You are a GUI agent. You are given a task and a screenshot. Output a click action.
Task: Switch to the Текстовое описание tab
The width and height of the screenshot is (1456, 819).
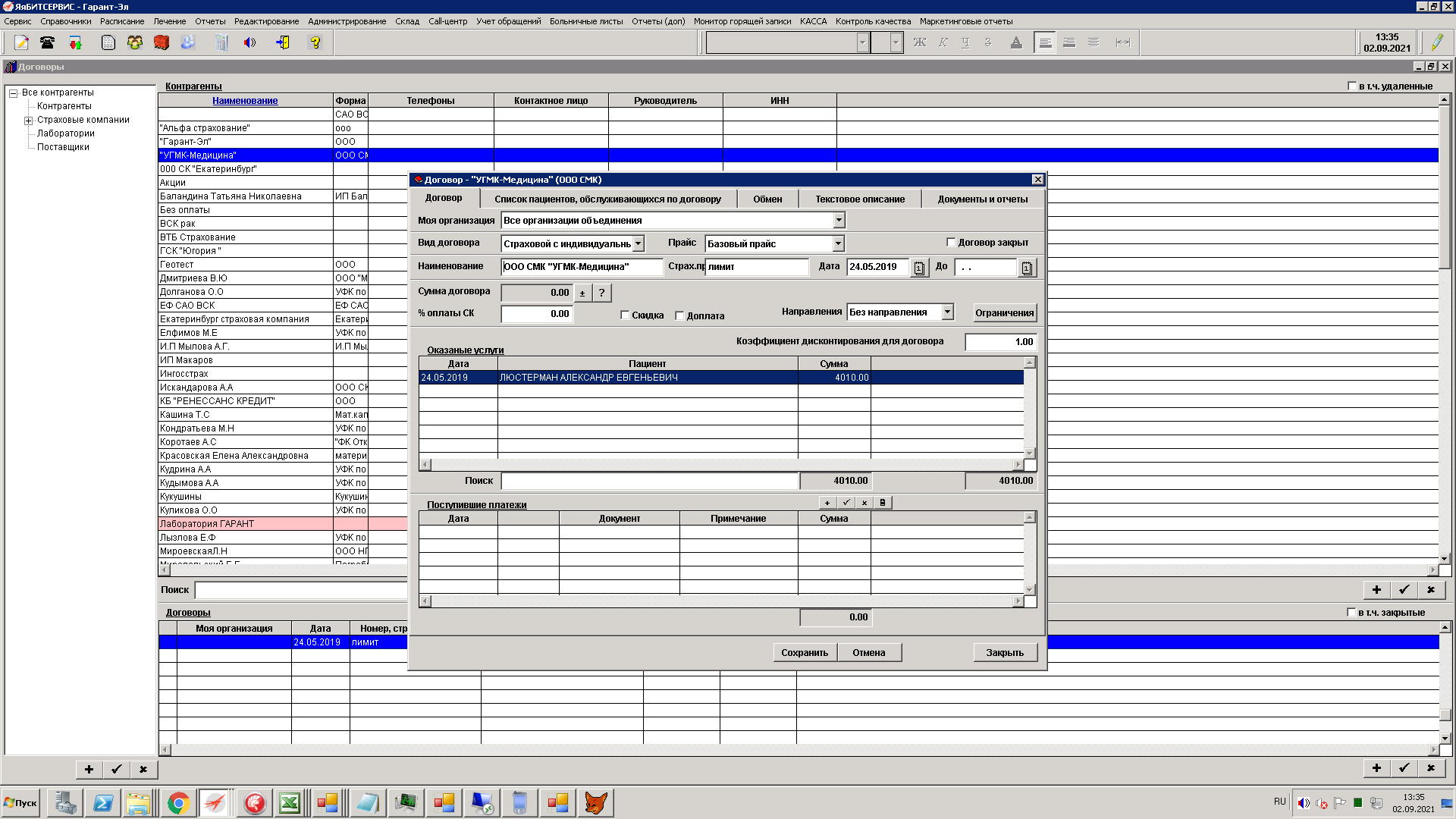tap(860, 199)
